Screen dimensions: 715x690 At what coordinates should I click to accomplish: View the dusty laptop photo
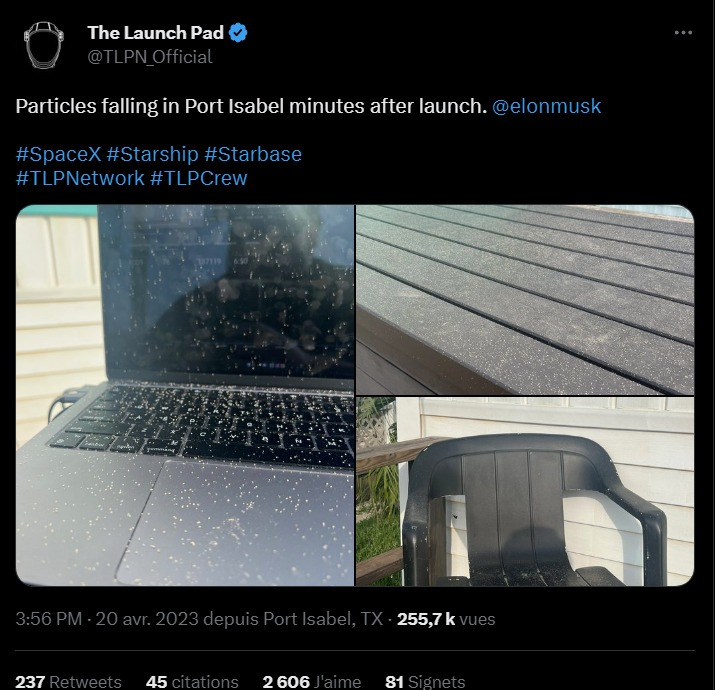point(185,395)
